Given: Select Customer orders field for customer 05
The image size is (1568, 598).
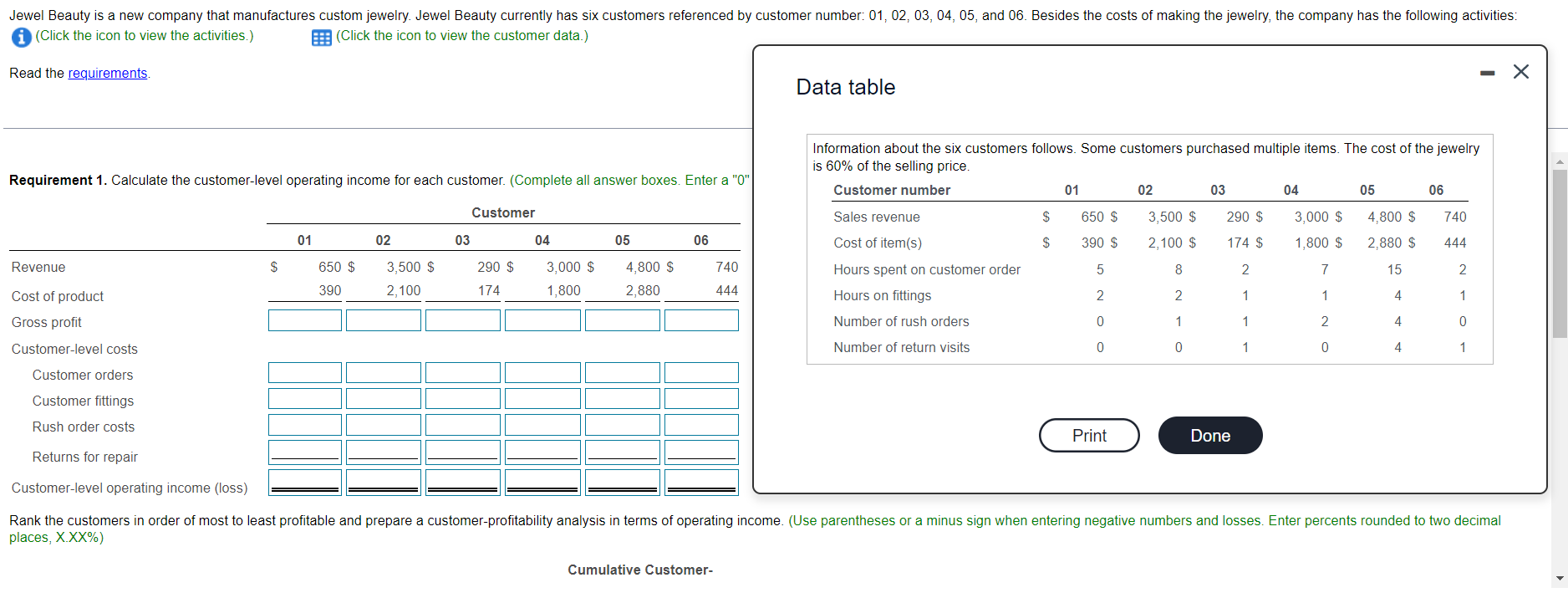Looking at the screenshot, I should (623, 373).
